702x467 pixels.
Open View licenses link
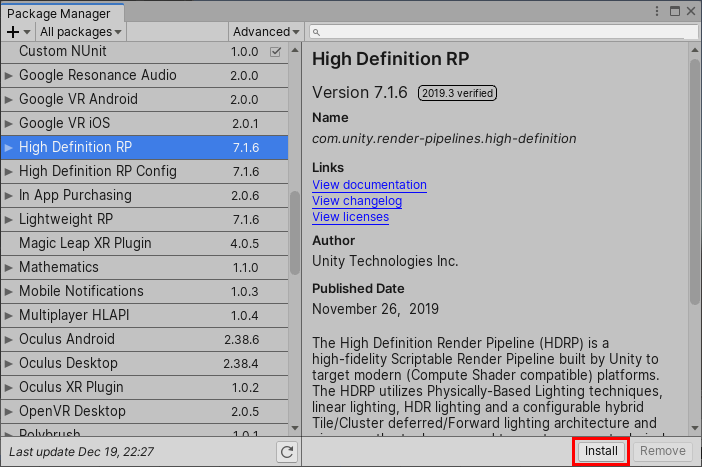(351, 217)
